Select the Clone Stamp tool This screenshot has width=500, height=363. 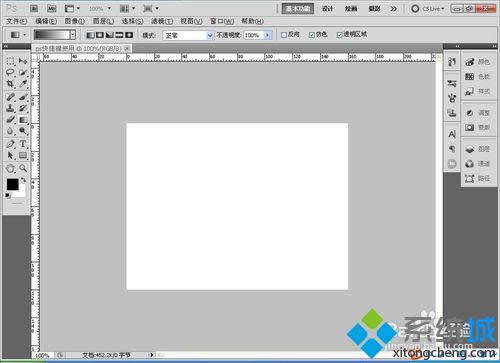tap(10, 108)
